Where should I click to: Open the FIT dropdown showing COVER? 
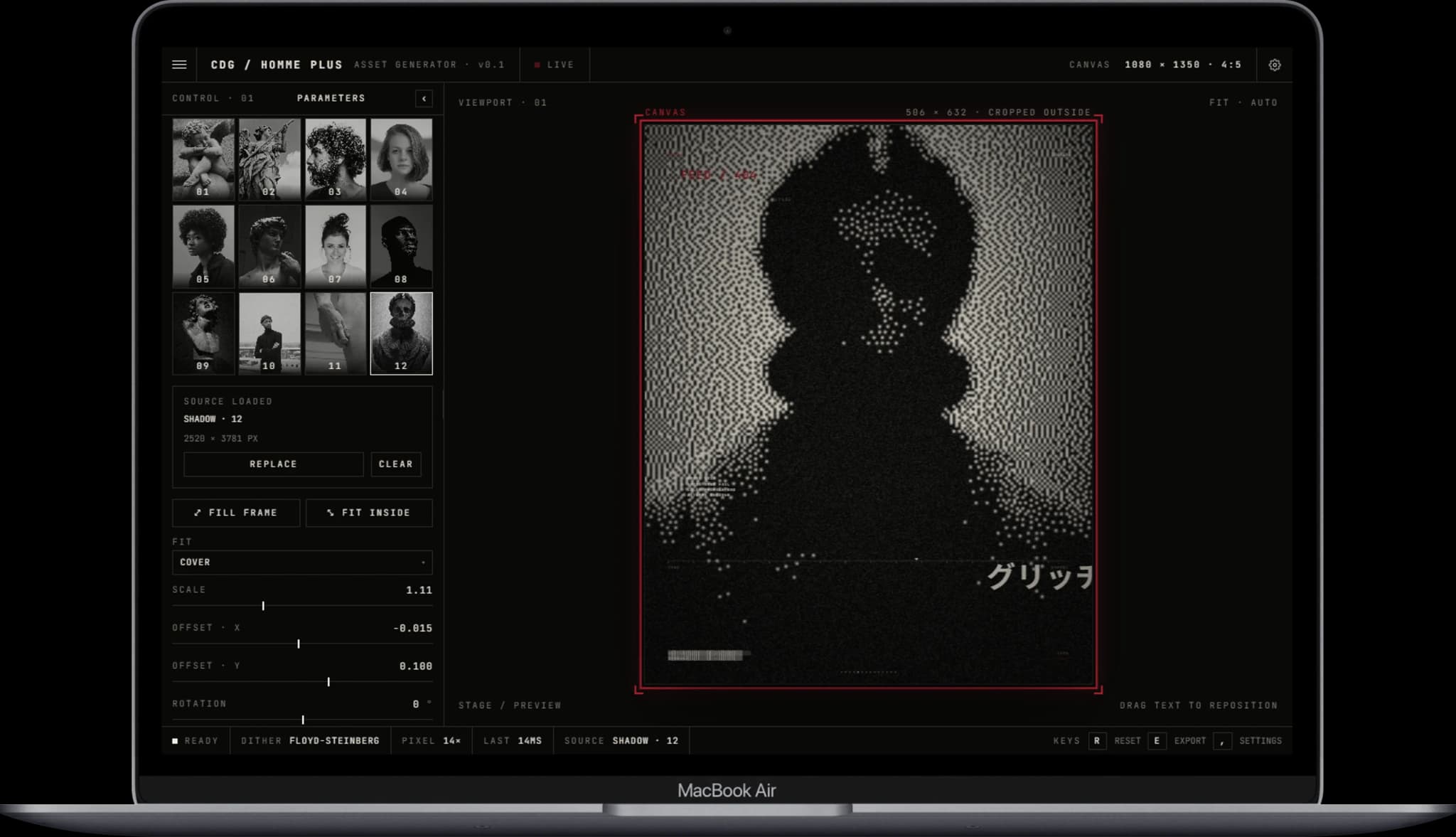click(302, 563)
